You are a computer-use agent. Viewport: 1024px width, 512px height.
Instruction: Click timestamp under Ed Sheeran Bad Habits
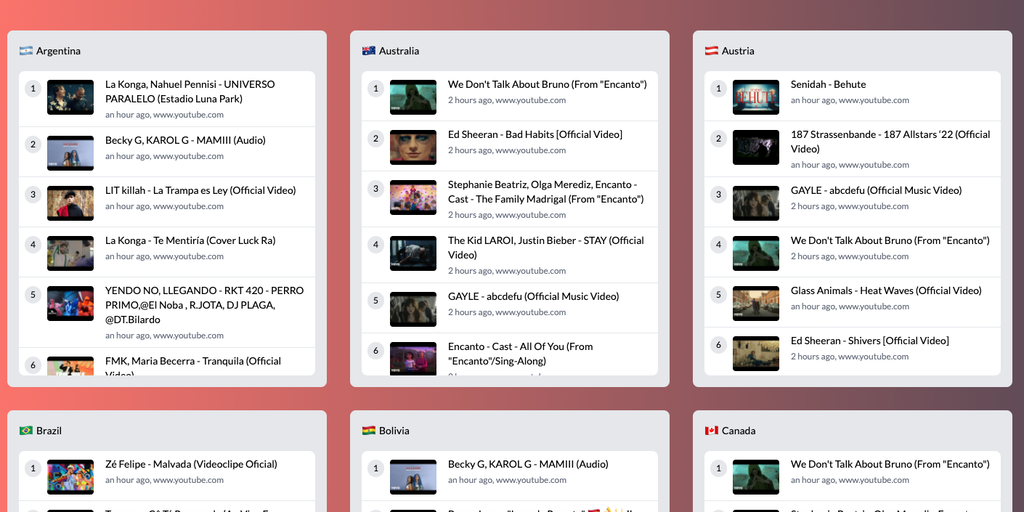tap(507, 150)
